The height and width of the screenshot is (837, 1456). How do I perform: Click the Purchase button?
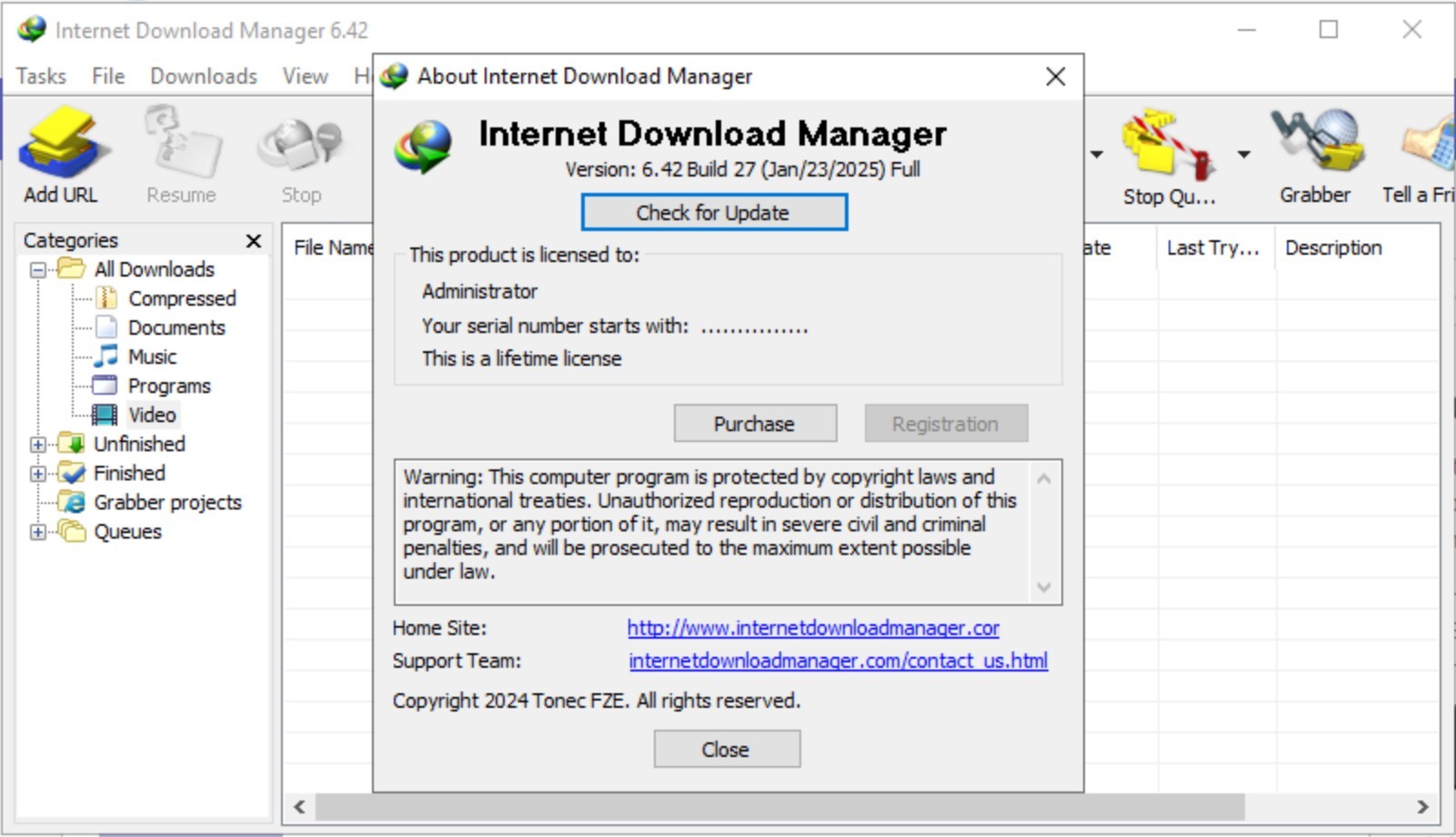click(x=754, y=424)
